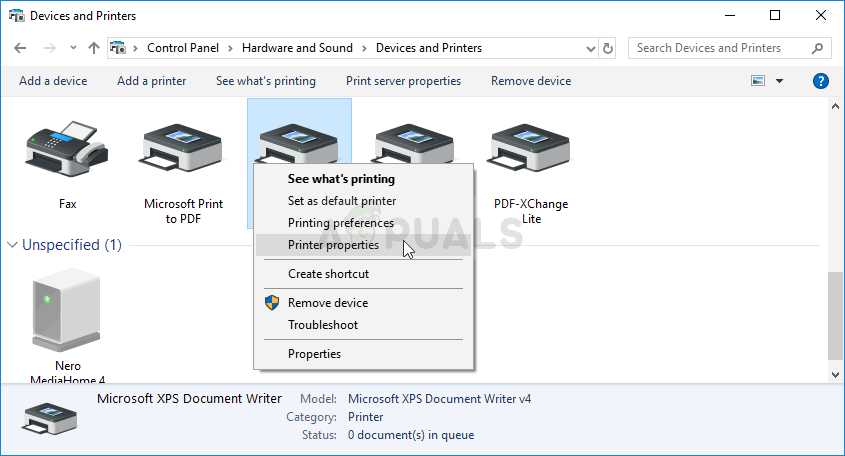Click the search magnifier icon
This screenshot has width=845, height=456.
(x=818, y=48)
